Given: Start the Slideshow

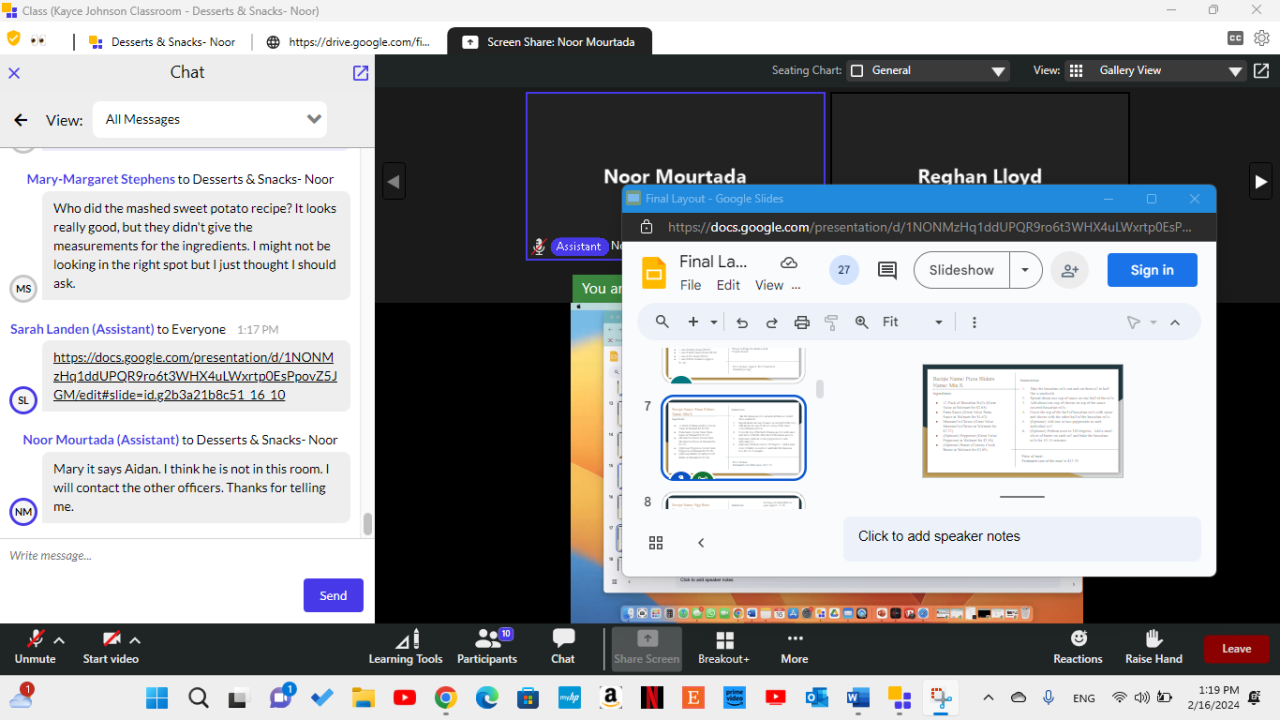Looking at the screenshot, I should tap(961, 270).
